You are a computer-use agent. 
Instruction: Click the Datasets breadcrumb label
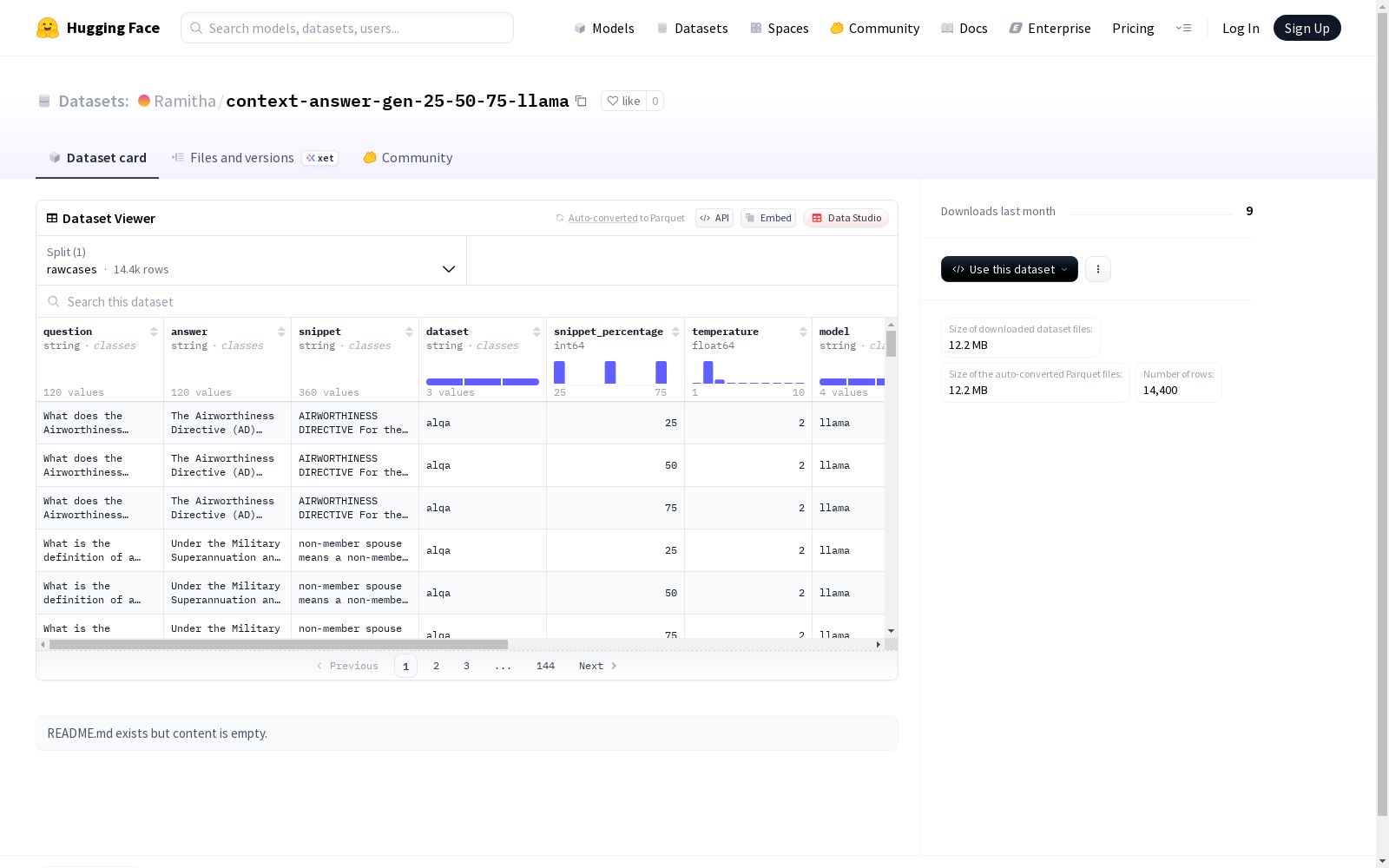click(93, 101)
